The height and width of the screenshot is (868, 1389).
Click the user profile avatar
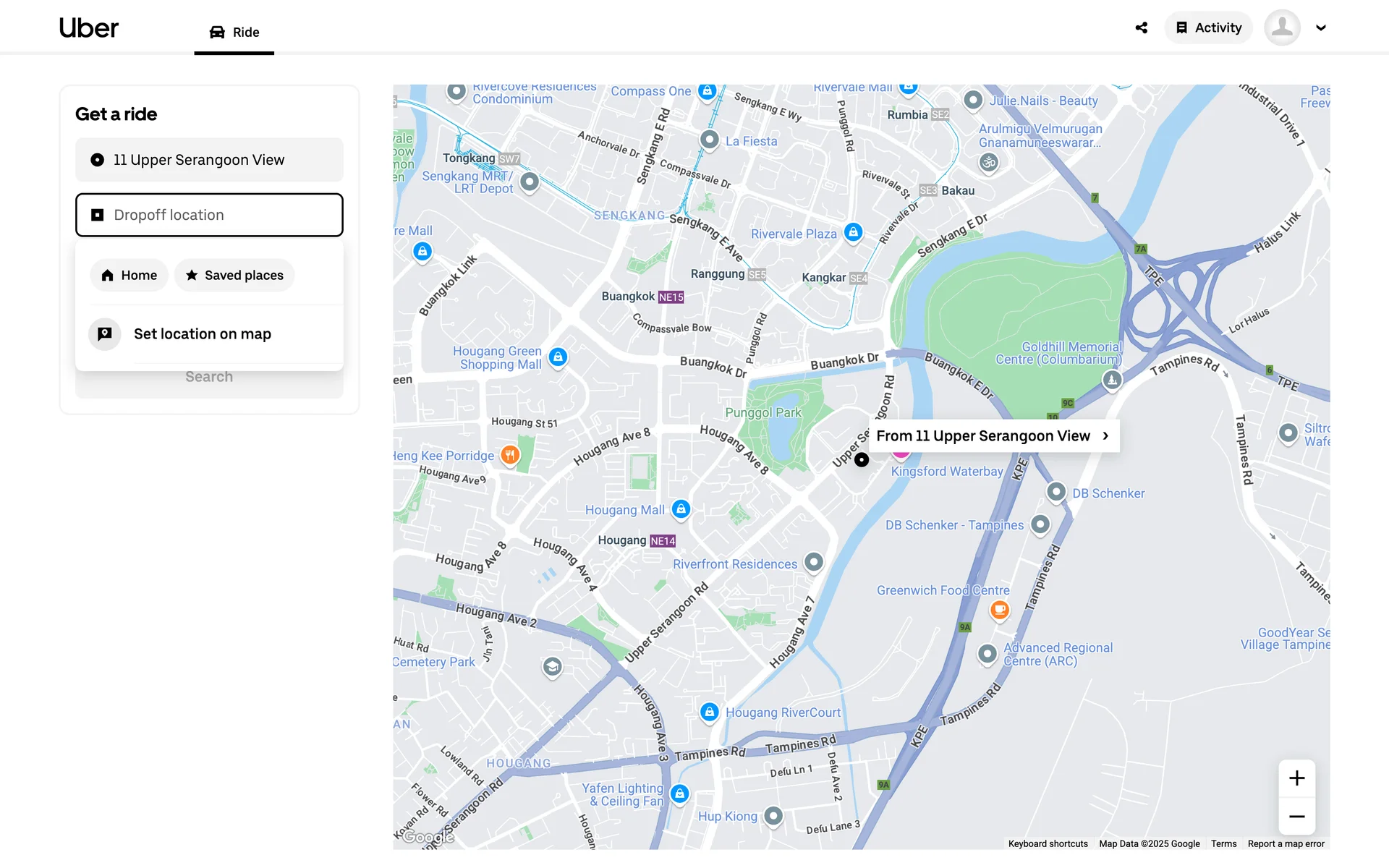pos(1282,27)
